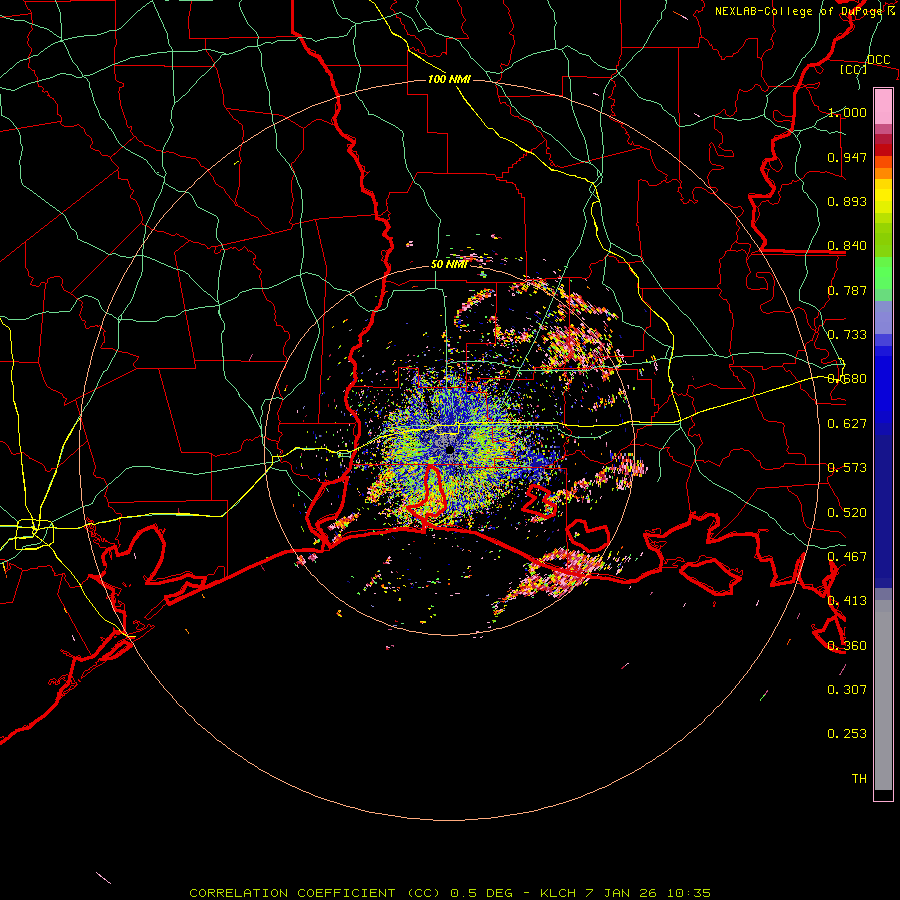Click the Correlation Coefficient KLCH caption text

pyautogui.click(x=450, y=893)
